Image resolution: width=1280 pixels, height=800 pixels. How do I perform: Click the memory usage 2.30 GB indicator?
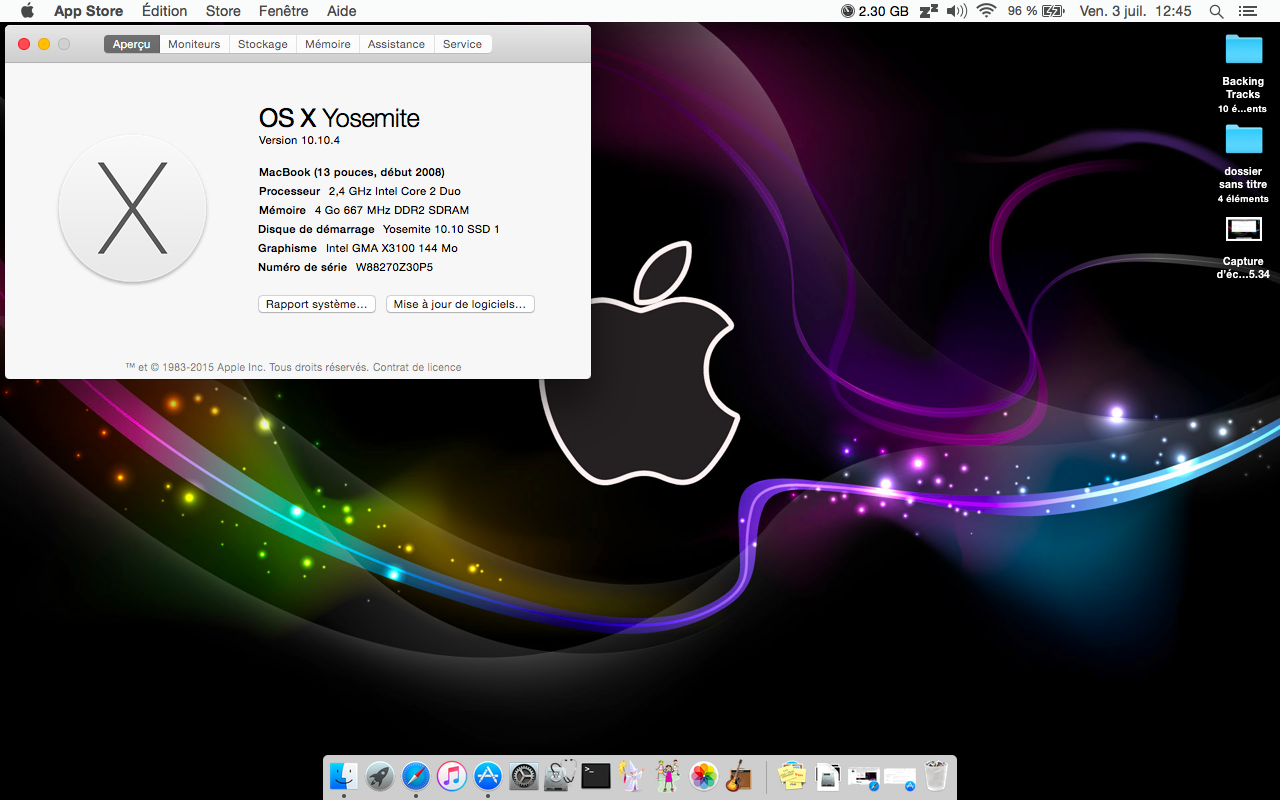coord(875,11)
